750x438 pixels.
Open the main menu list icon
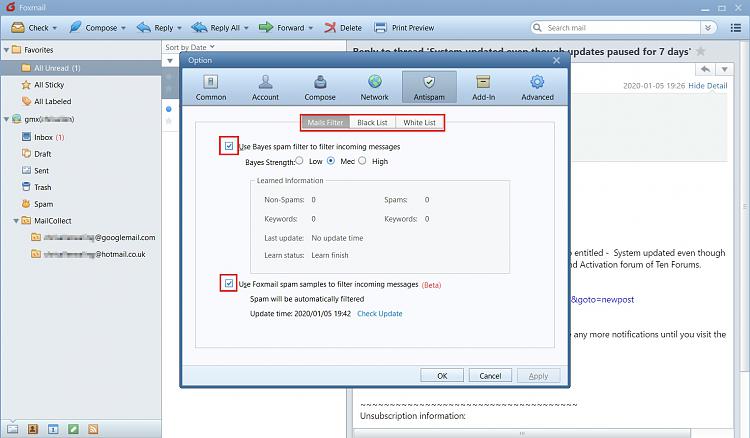(736, 28)
